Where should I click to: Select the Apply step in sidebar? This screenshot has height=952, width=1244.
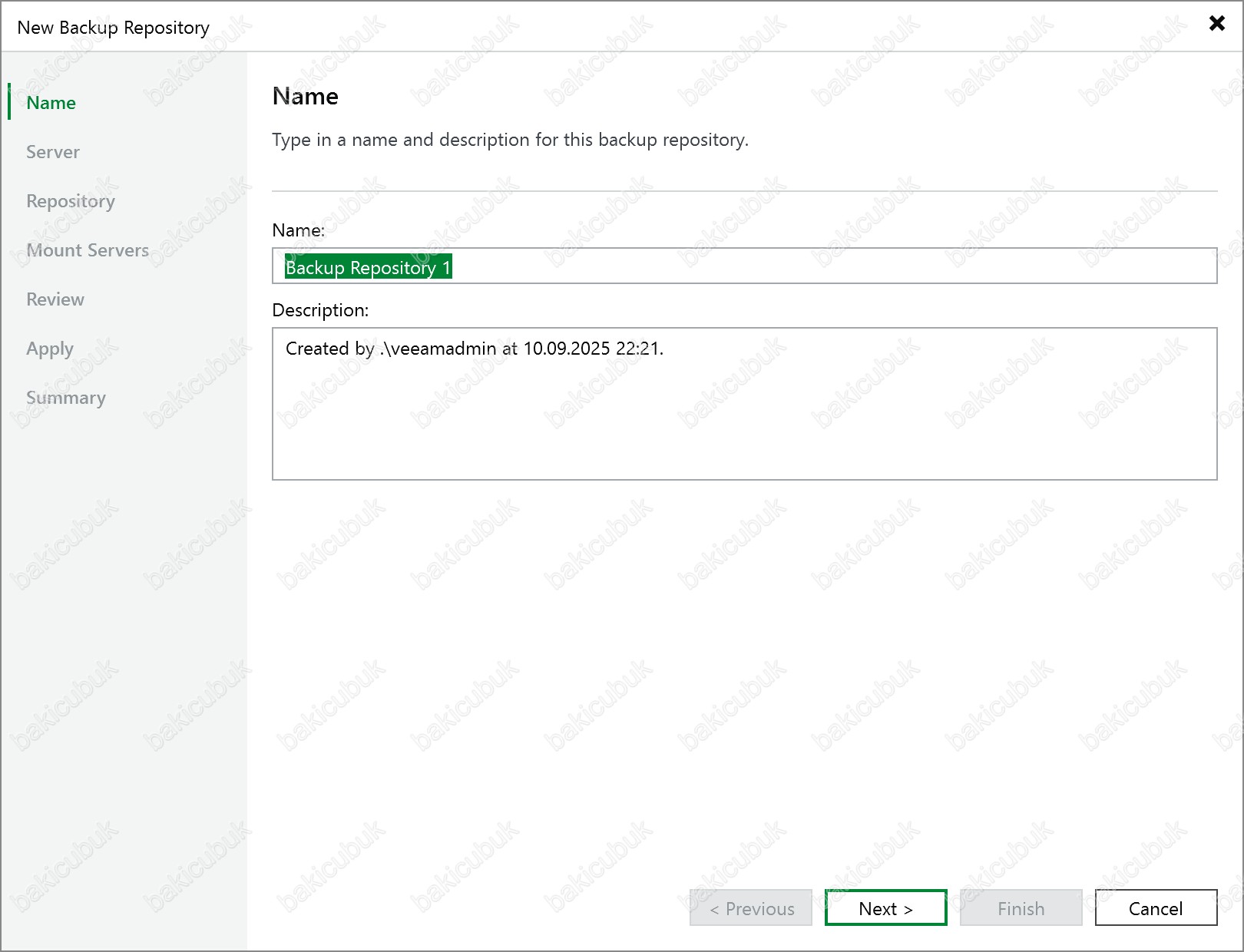tap(50, 349)
